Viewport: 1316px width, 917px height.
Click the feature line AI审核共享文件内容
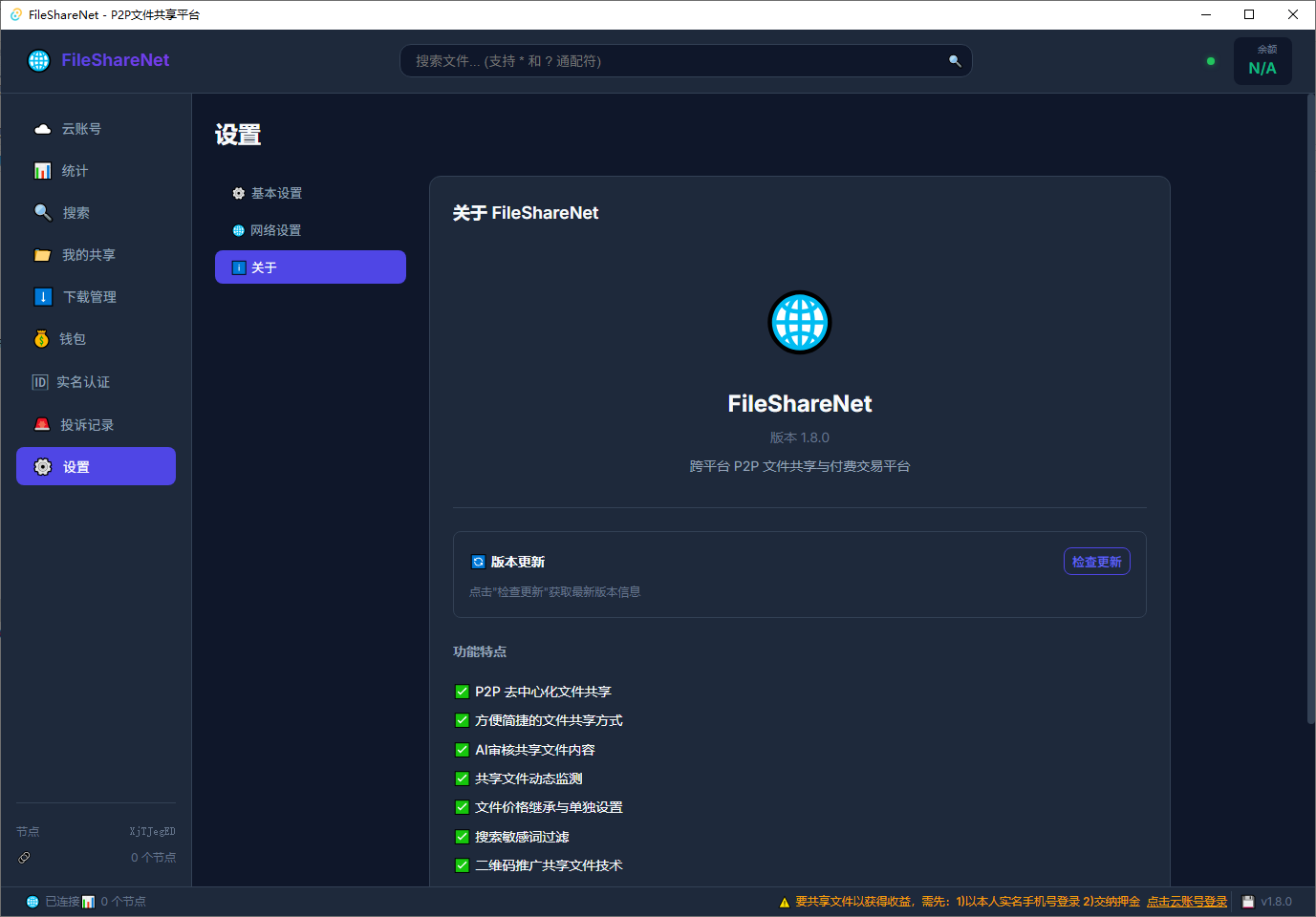[535, 750]
